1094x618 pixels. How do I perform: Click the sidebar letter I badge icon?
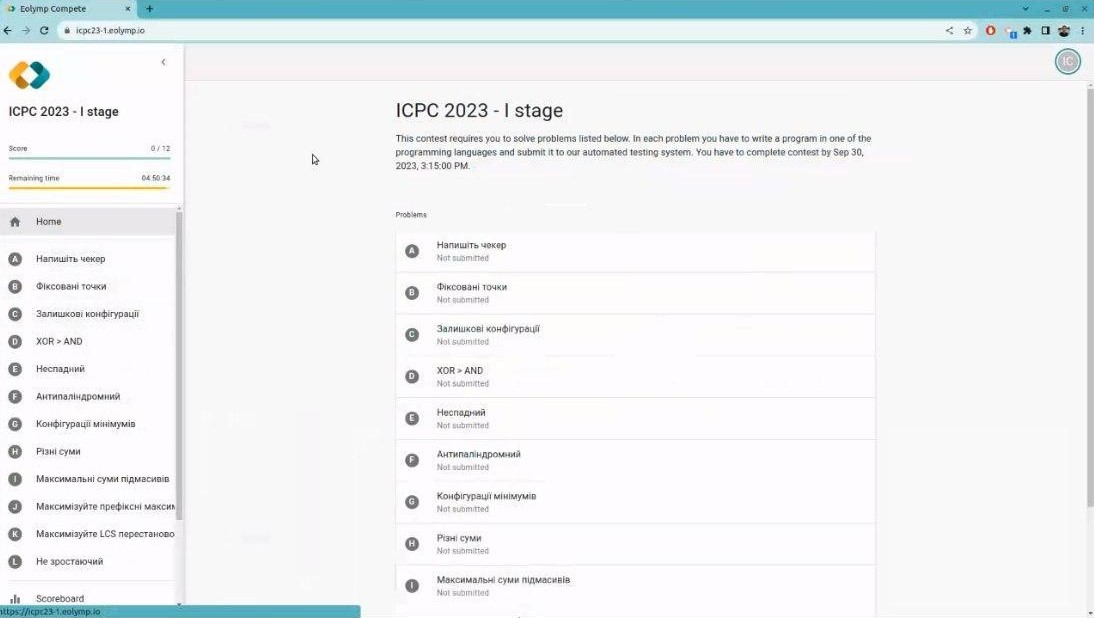[15, 479]
